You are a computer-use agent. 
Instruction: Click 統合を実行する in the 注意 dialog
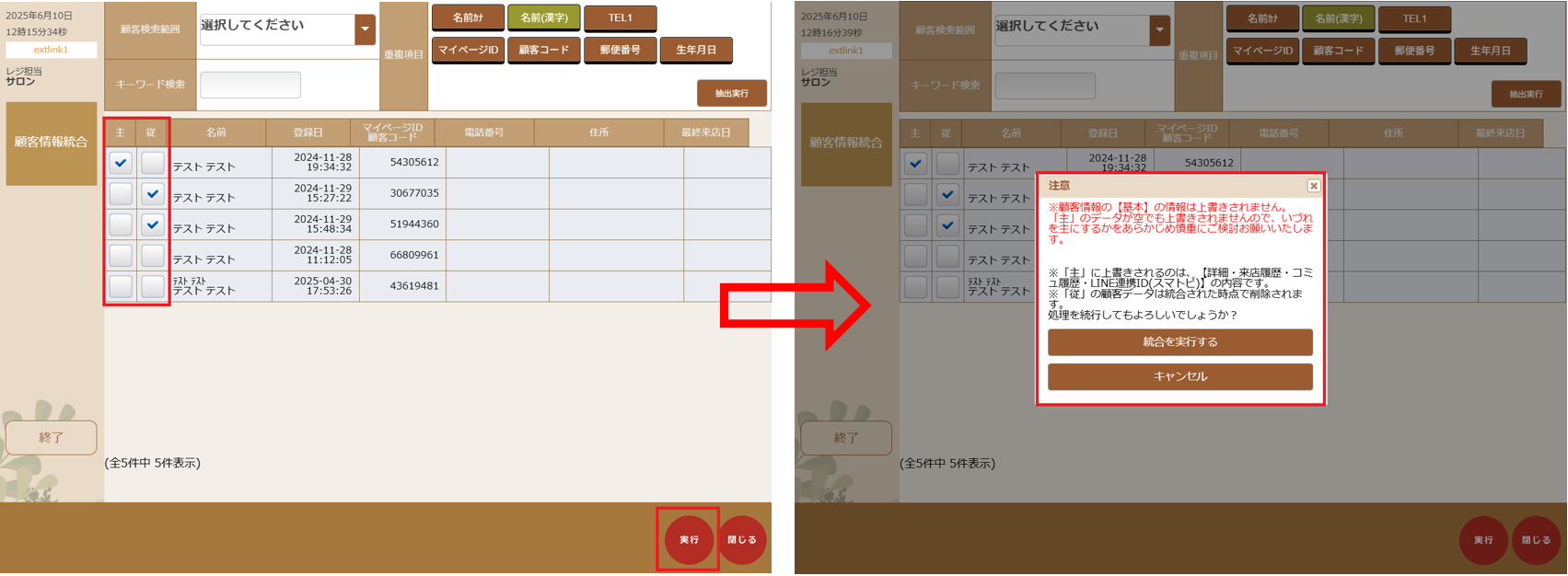point(1180,342)
